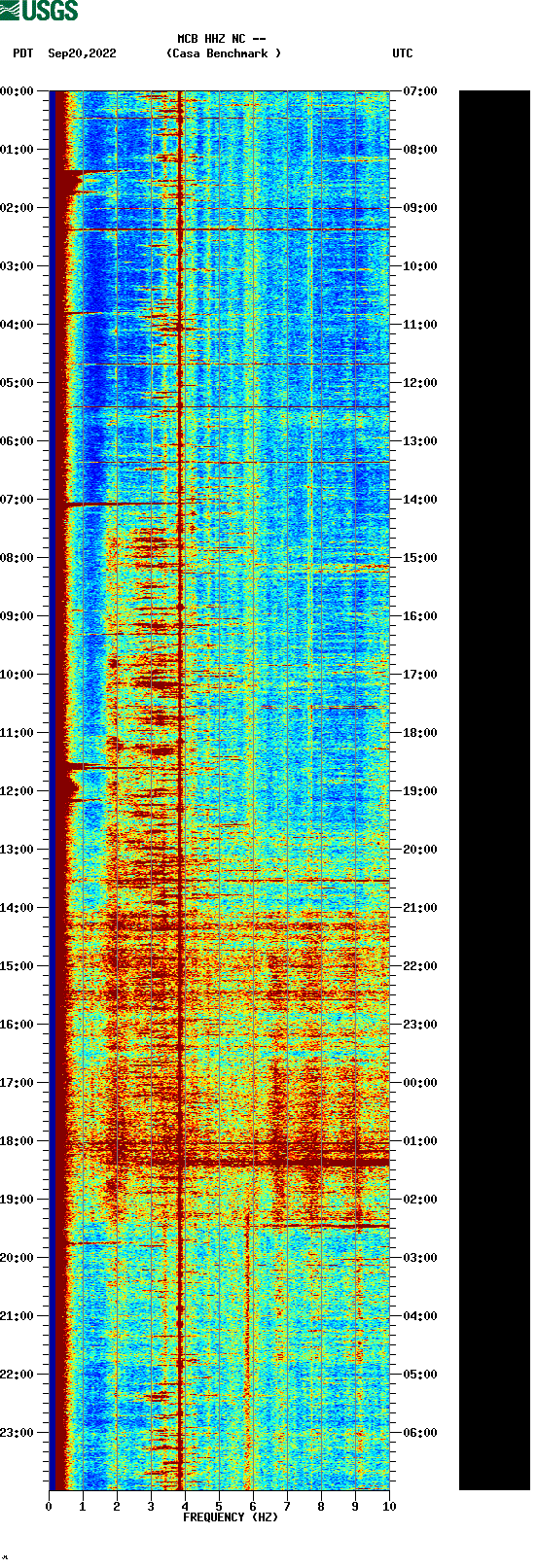Click the 22:00 UTC time label
The height and width of the screenshot is (1568, 537).
tap(420, 966)
